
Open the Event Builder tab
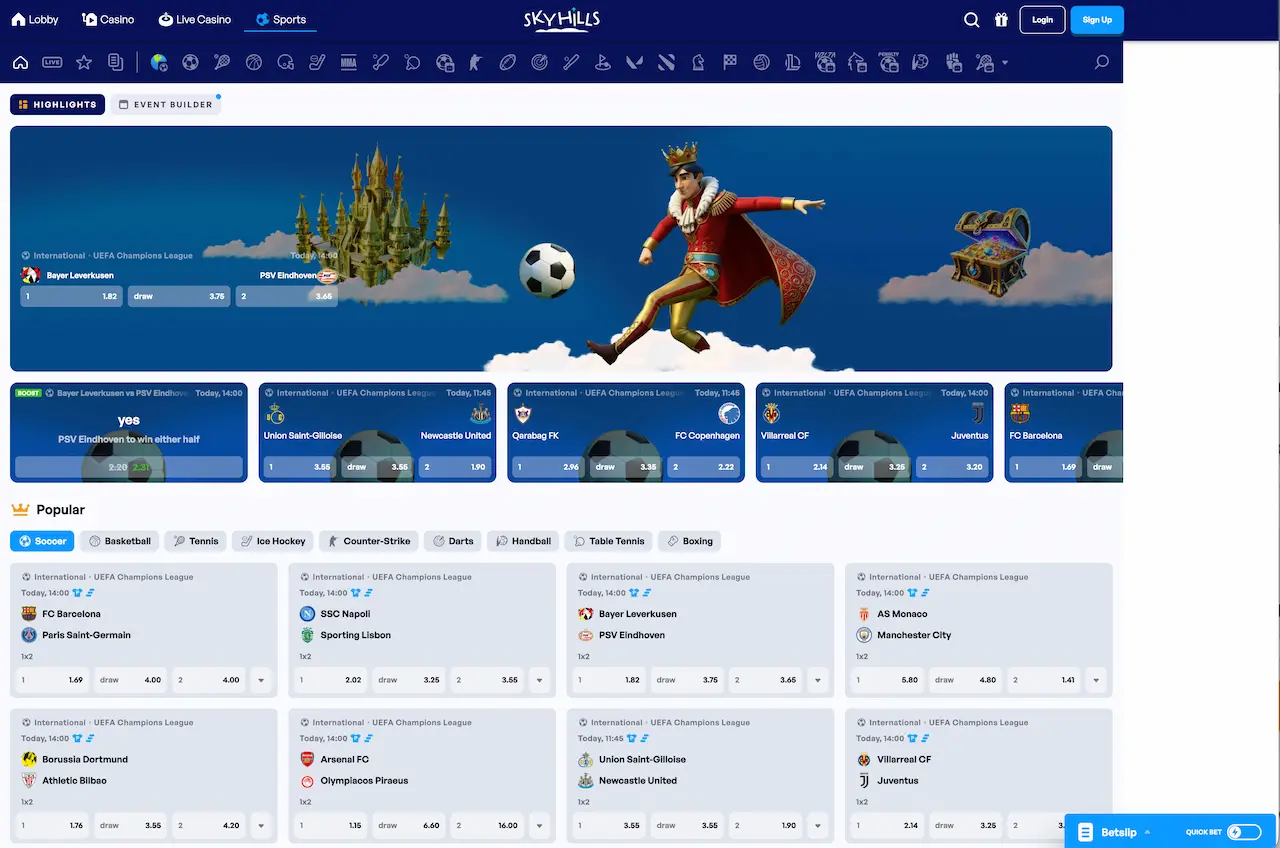pos(165,104)
